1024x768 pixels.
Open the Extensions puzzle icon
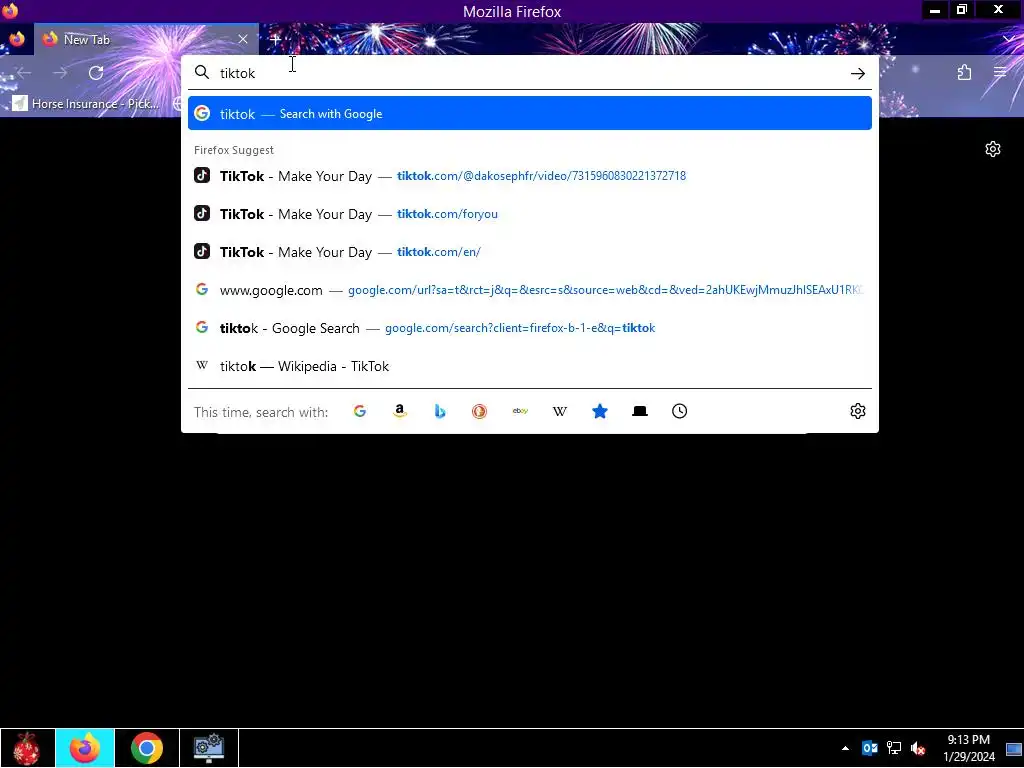(x=965, y=72)
